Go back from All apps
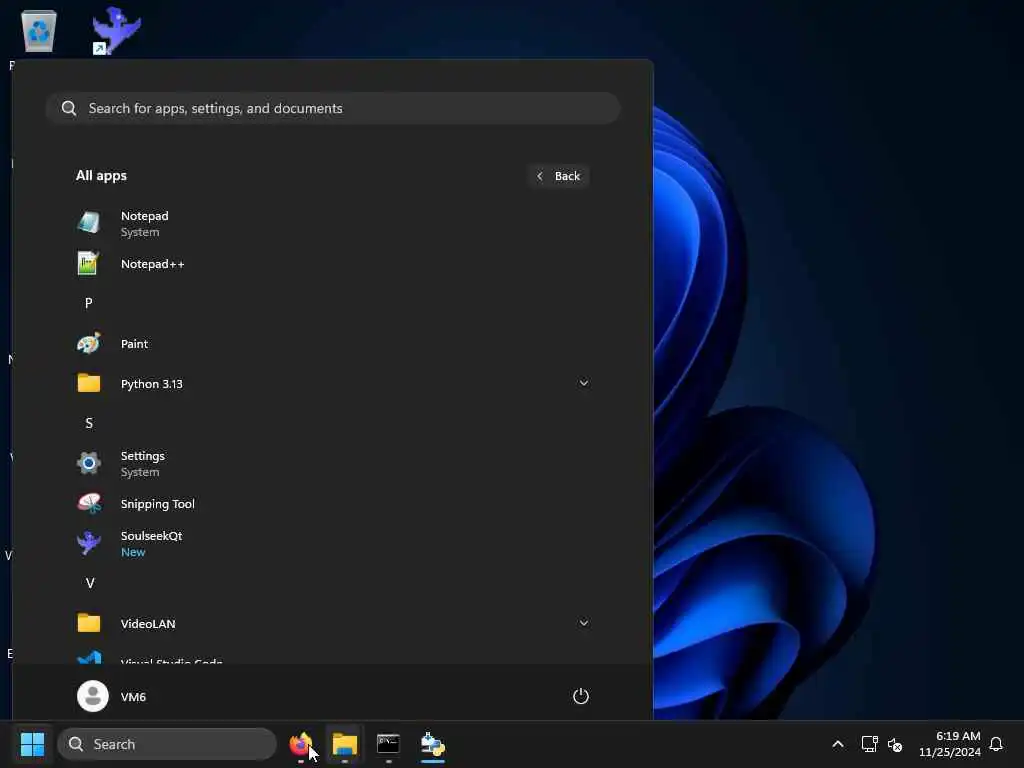The image size is (1024, 768). click(x=558, y=176)
